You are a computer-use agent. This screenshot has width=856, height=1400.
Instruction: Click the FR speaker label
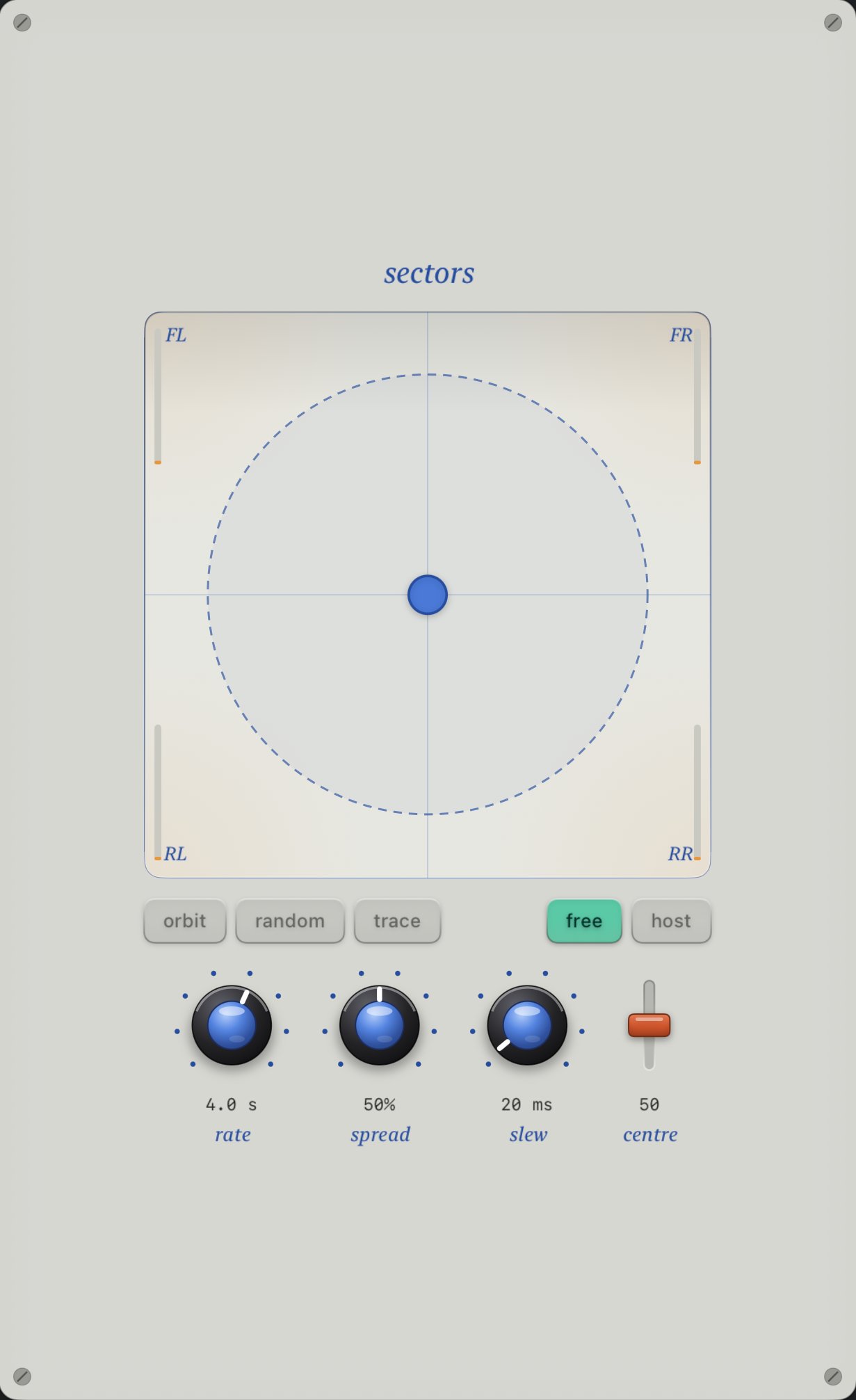coord(681,335)
